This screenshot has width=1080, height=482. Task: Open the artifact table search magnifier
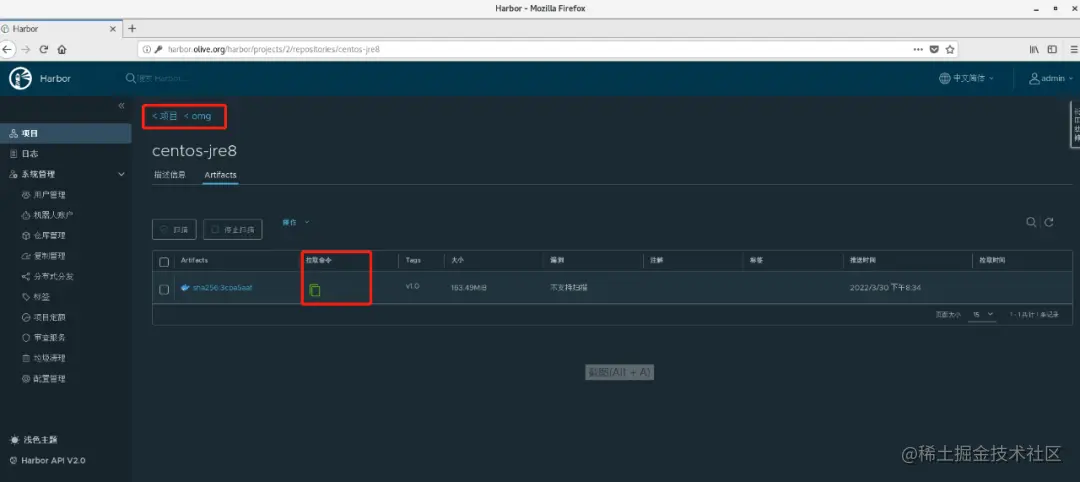(x=1031, y=222)
